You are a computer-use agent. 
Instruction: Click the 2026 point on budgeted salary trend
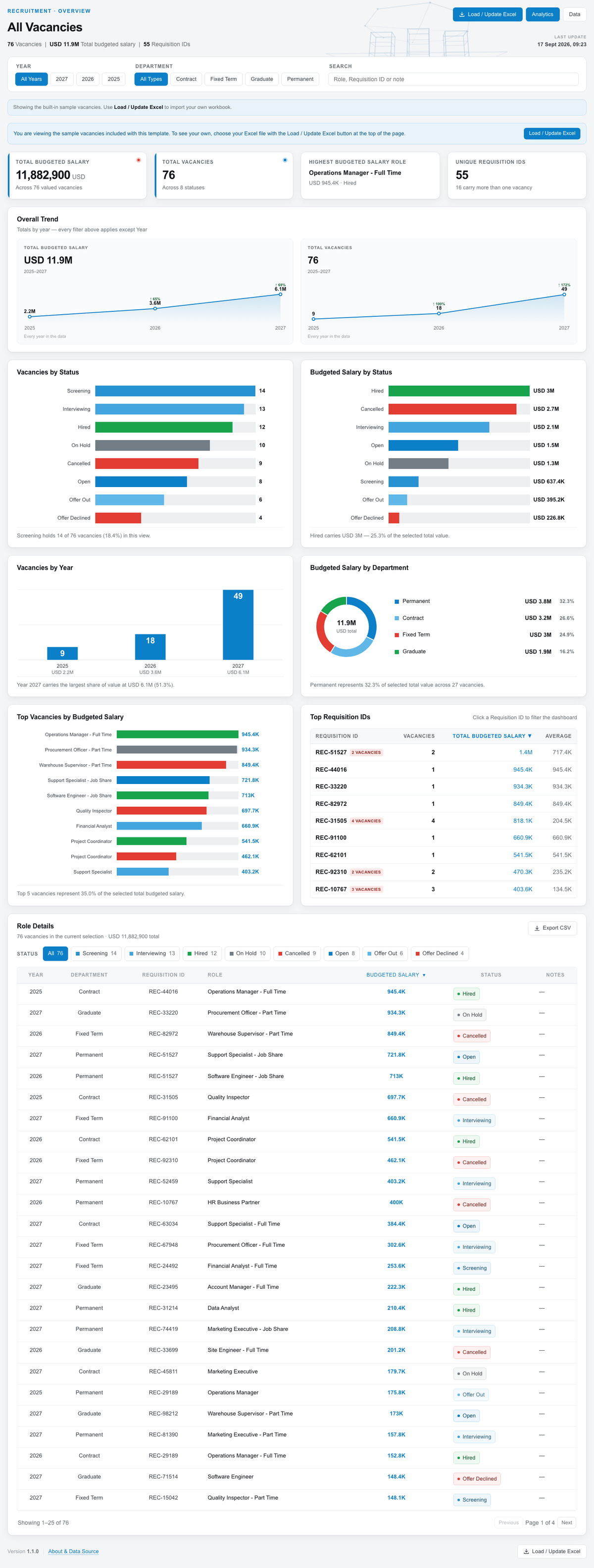[155, 309]
